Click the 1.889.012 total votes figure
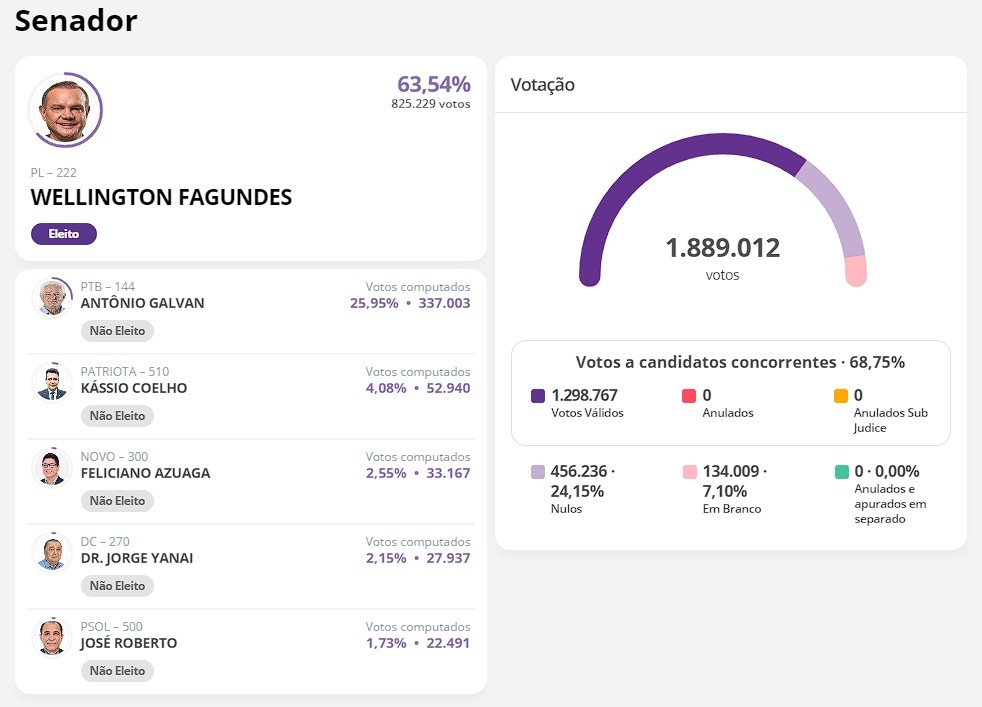This screenshot has width=982, height=707. [x=722, y=248]
